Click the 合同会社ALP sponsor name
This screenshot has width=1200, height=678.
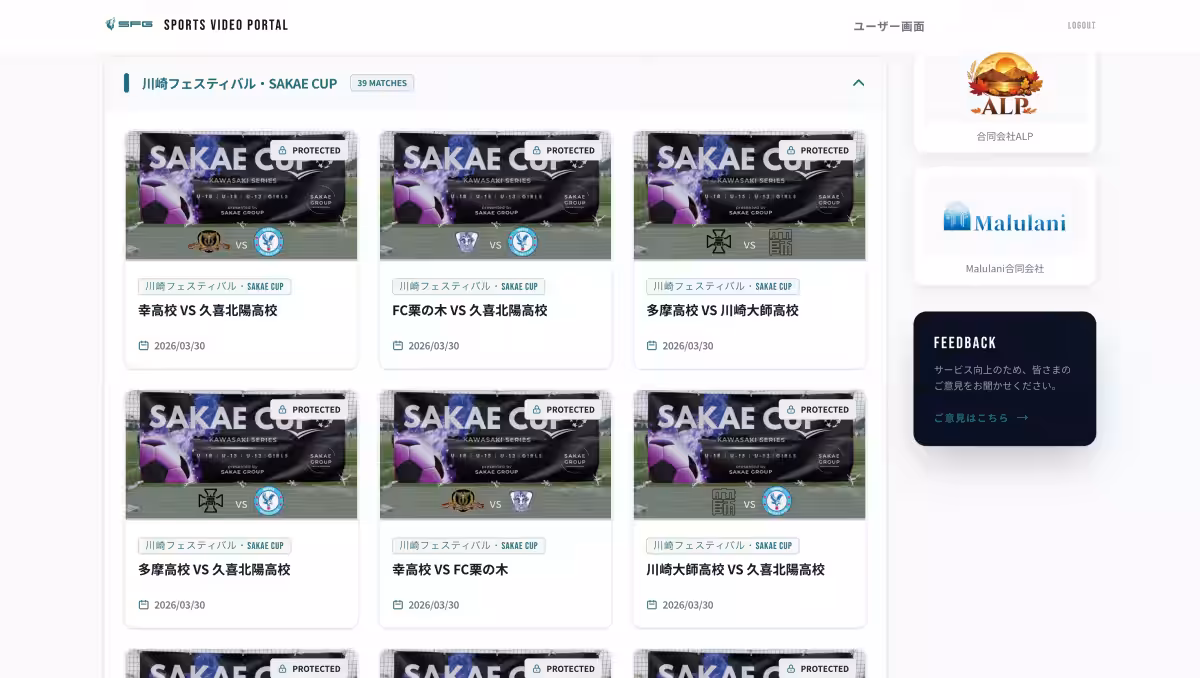1005,136
